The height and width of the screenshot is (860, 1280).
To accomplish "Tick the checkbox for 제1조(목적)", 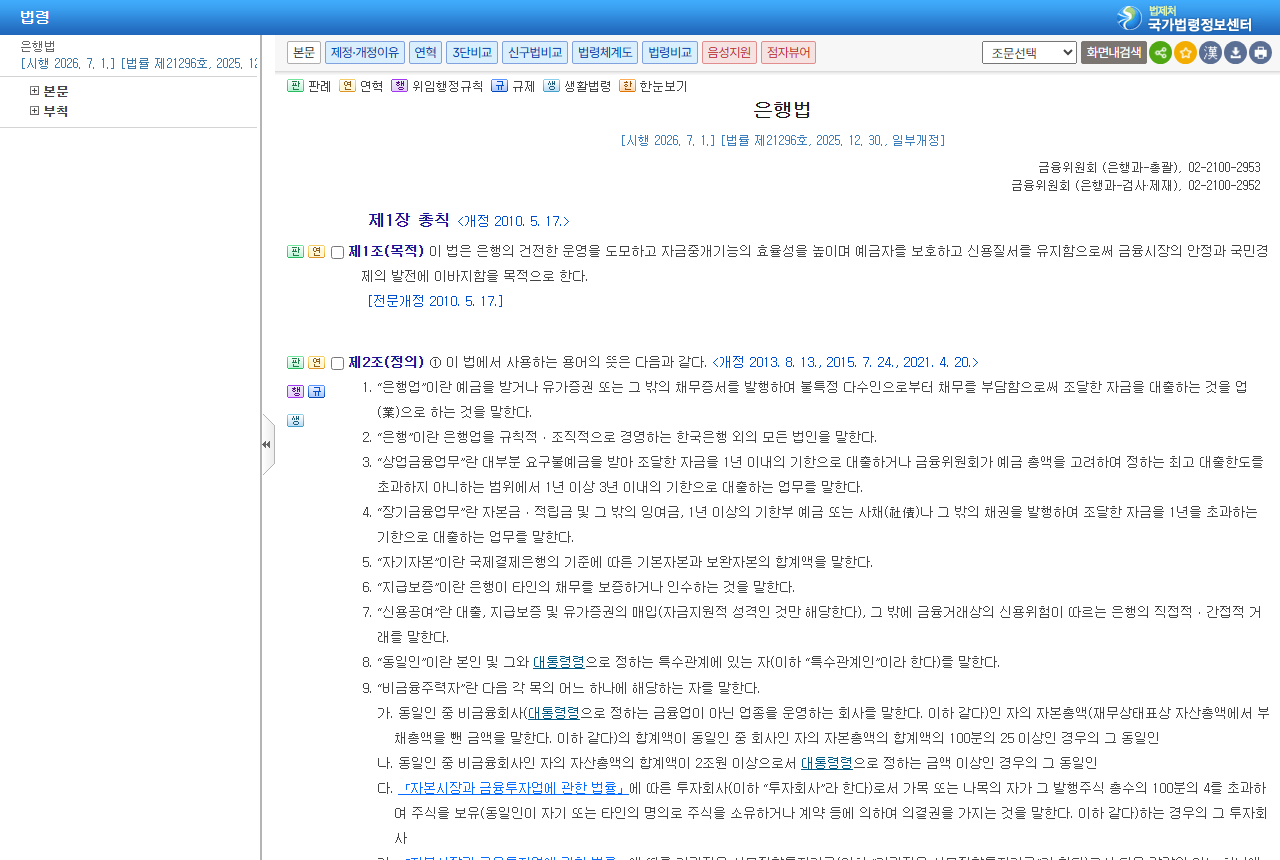I will point(337,252).
